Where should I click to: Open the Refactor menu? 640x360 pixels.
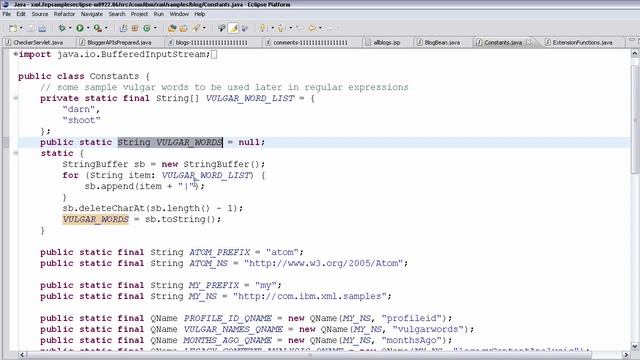pos(64,14)
